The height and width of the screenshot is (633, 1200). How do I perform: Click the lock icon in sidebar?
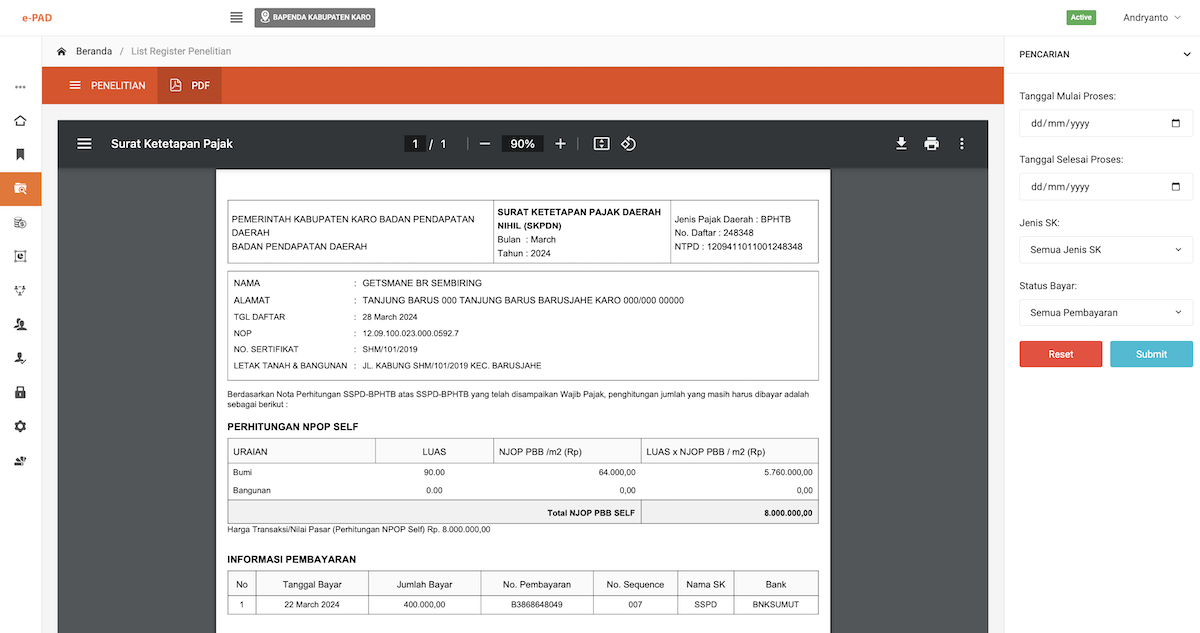[x=20, y=392]
